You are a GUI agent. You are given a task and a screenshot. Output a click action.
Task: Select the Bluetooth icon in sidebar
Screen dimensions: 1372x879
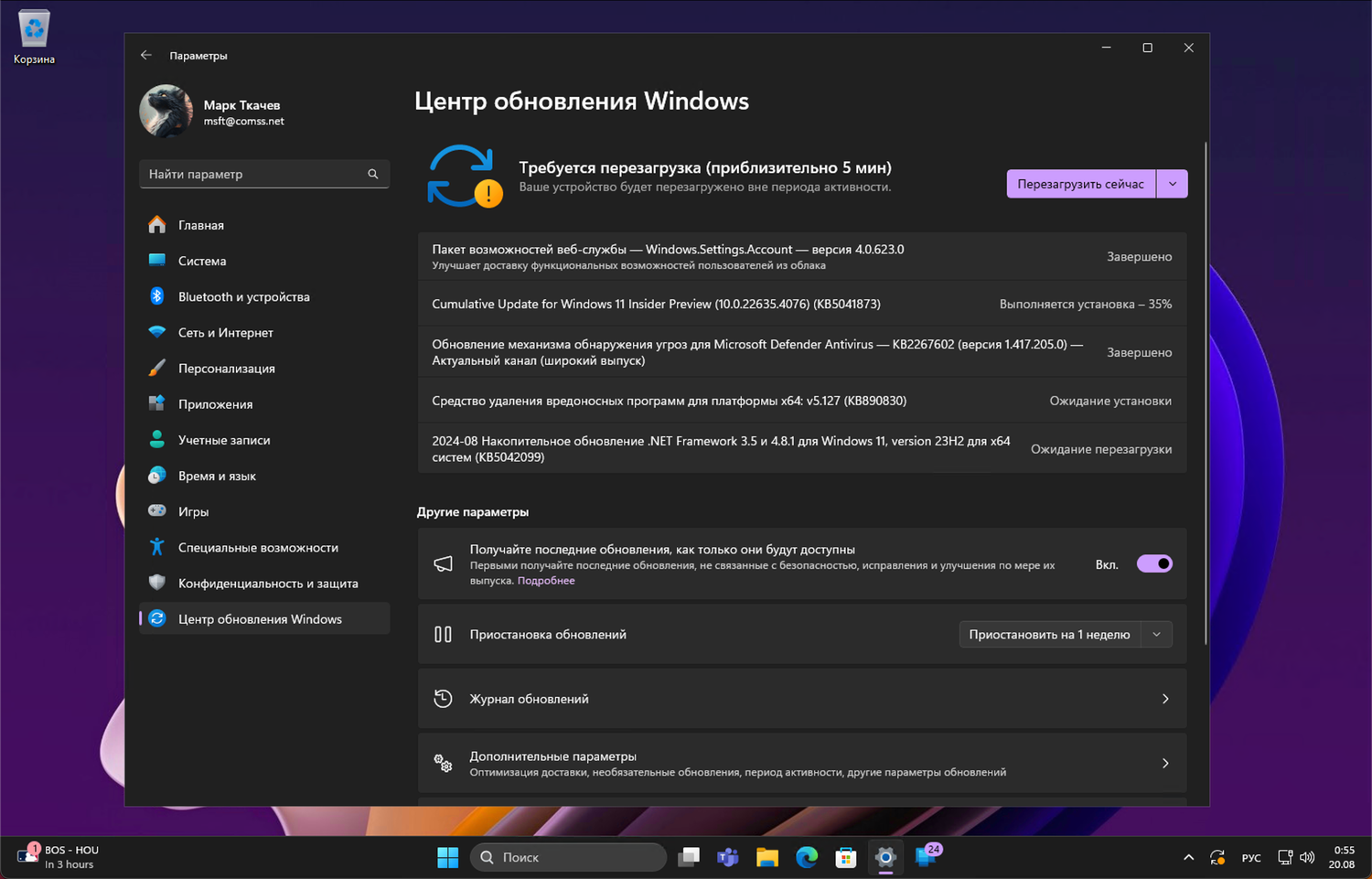(157, 296)
